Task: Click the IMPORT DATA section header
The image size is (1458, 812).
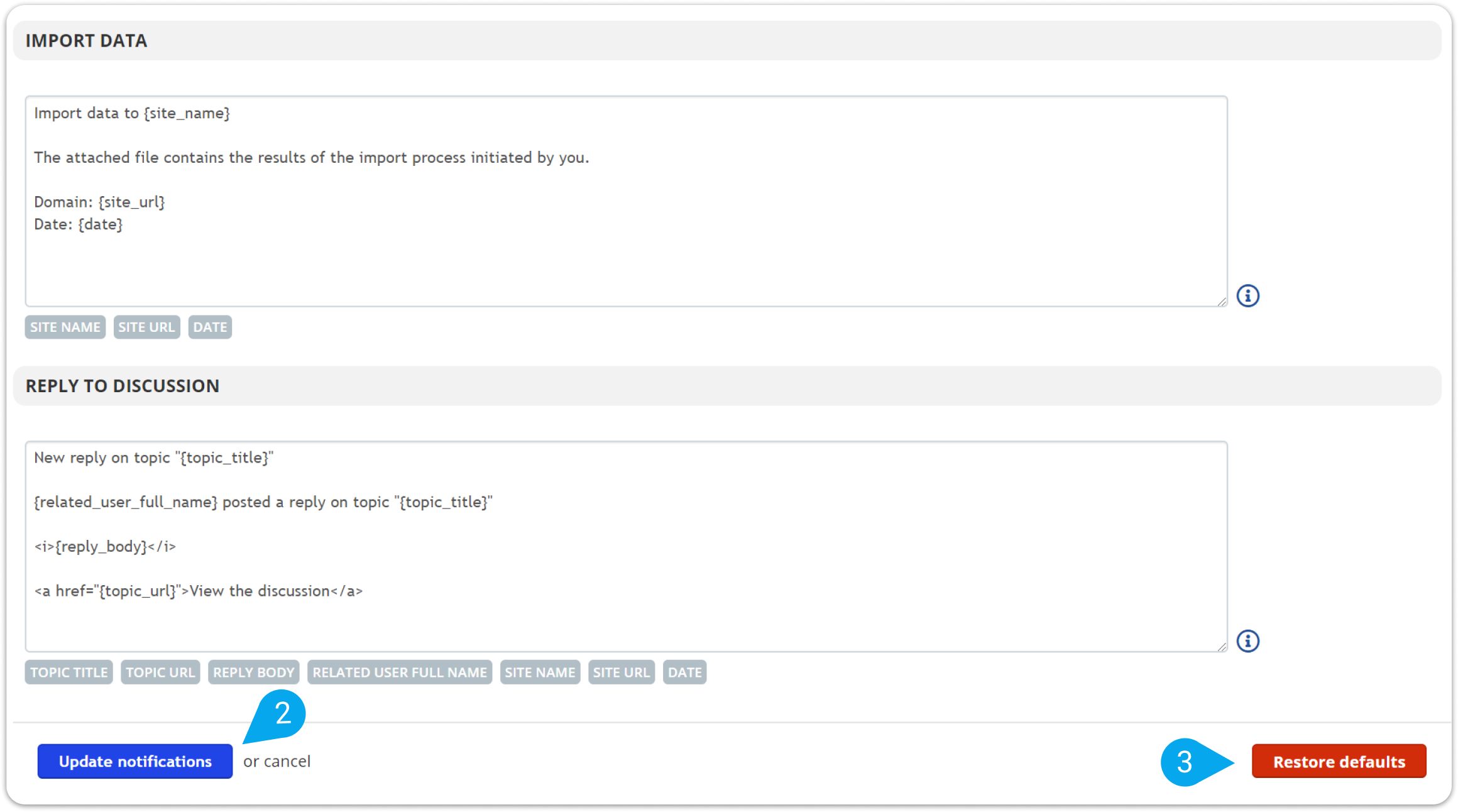Action: pos(727,41)
